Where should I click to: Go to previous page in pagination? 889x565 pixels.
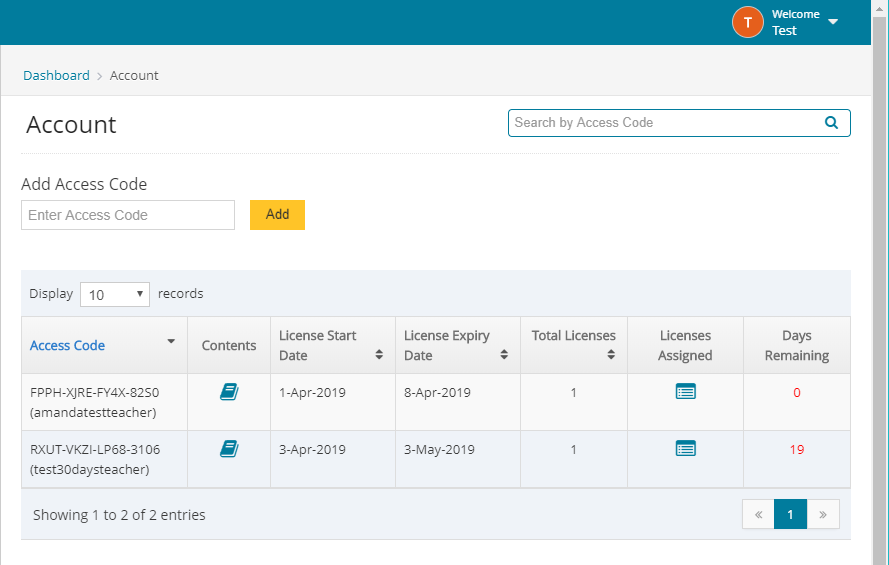pos(758,514)
